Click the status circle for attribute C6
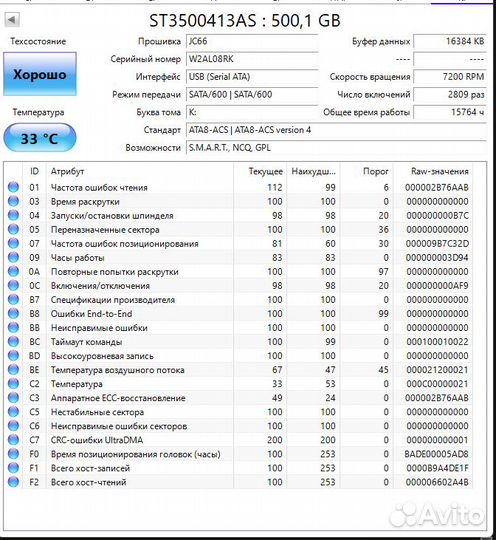This screenshot has height=540, width=496. (13, 426)
